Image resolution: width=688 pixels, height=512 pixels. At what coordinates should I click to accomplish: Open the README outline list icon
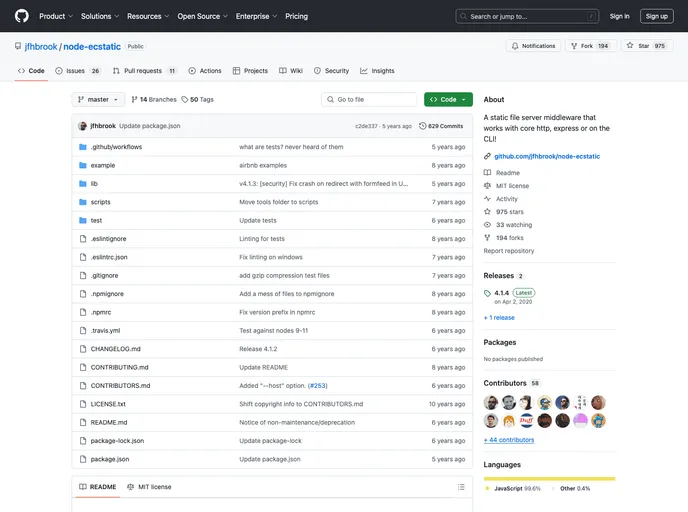coord(461,487)
